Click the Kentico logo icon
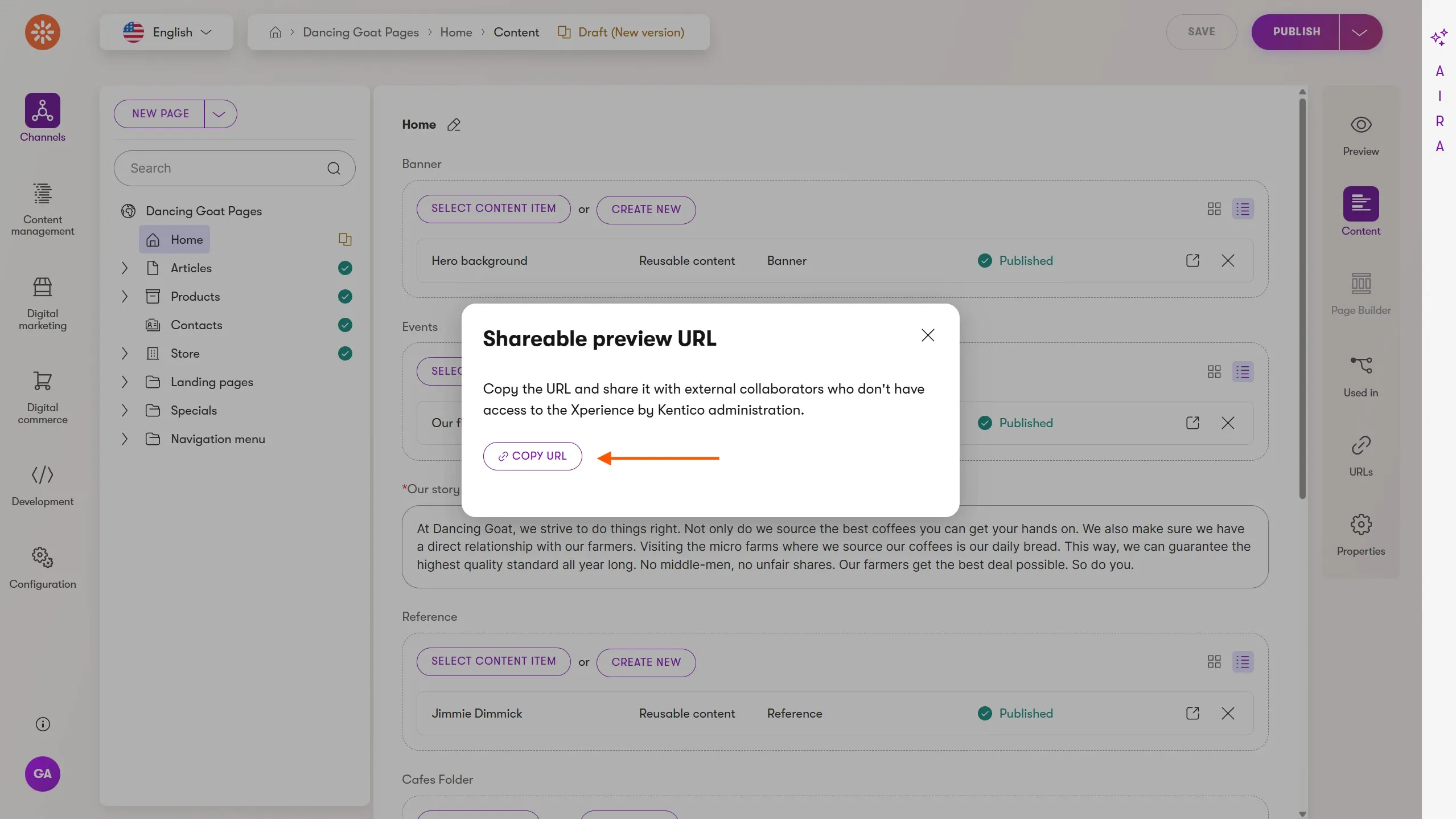The image size is (1456, 819). tap(42, 32)
